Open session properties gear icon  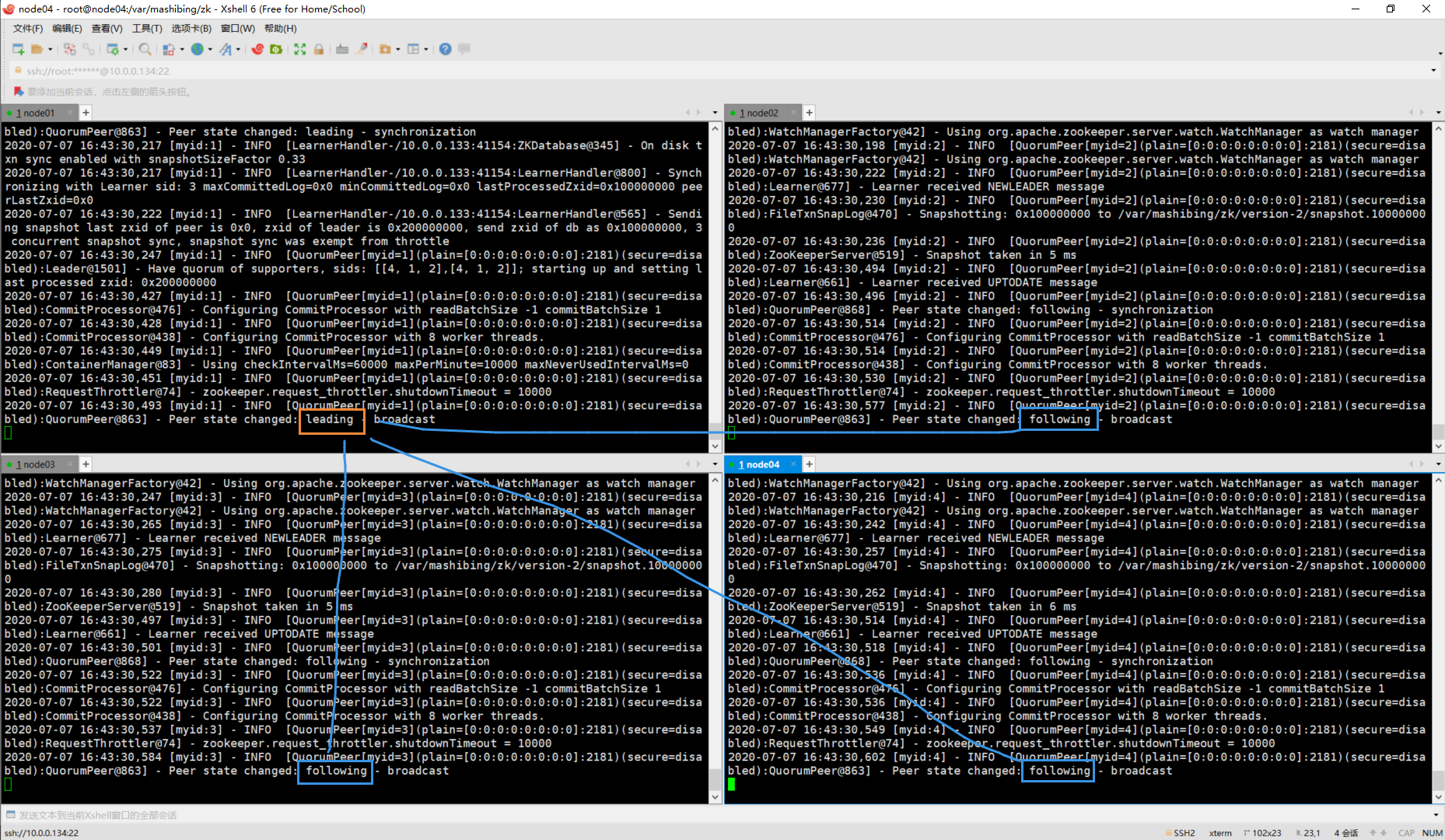click(113, 49)
